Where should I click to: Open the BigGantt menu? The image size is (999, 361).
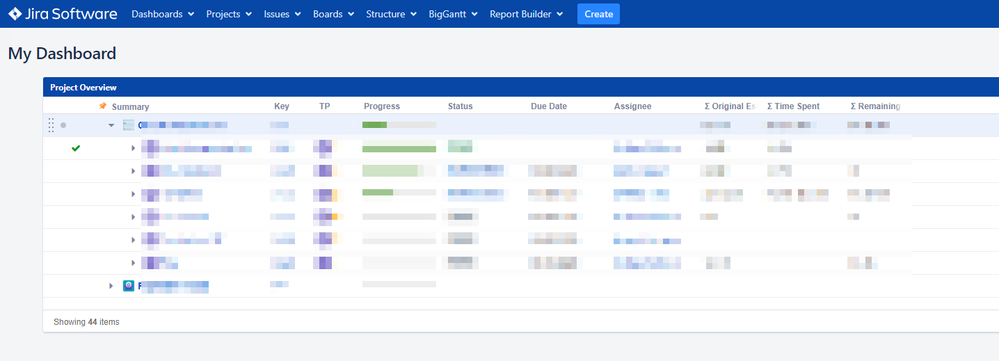pyautogui.click(x=453, y=14)
